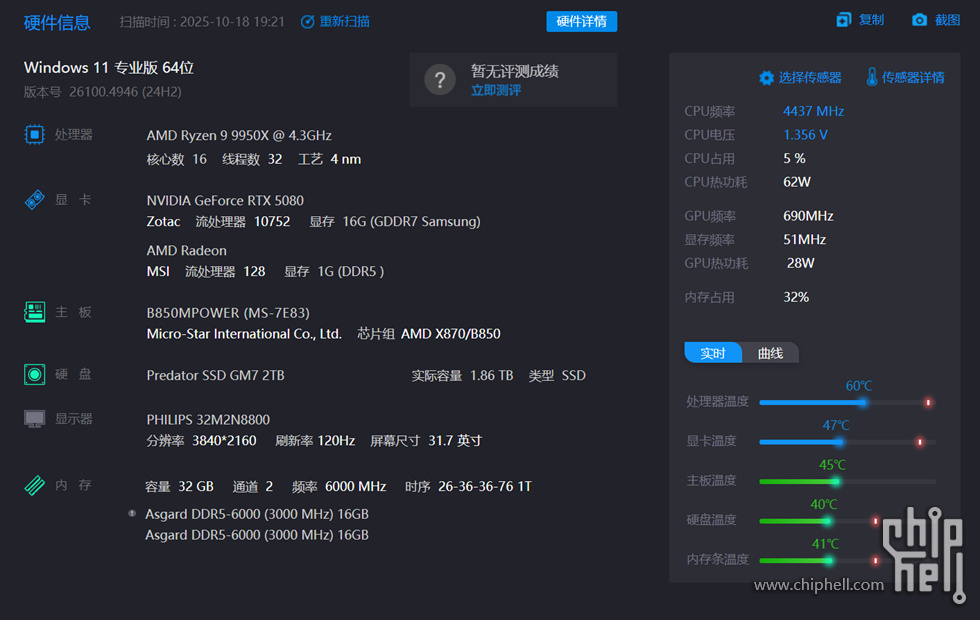Open sensor details (传感器详情) link
The height and width of the screenshot is (620, 980).
pos(905,77)
